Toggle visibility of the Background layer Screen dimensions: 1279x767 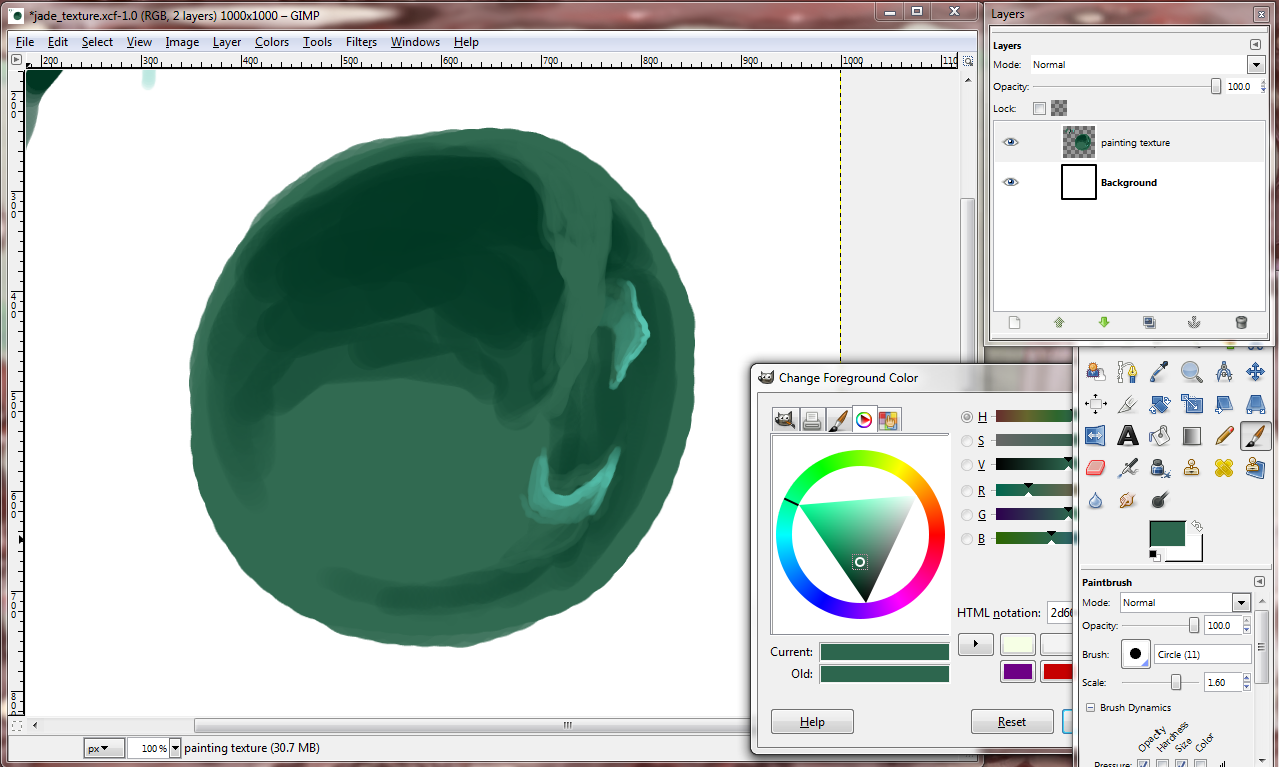point(1010,183)
